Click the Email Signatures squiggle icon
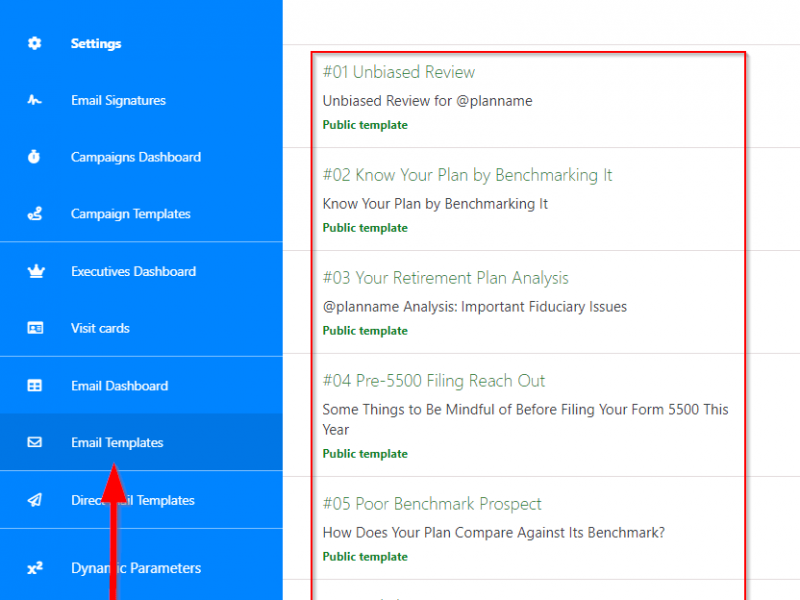This screenshot has width=800, height=600. tap(35, 100)
